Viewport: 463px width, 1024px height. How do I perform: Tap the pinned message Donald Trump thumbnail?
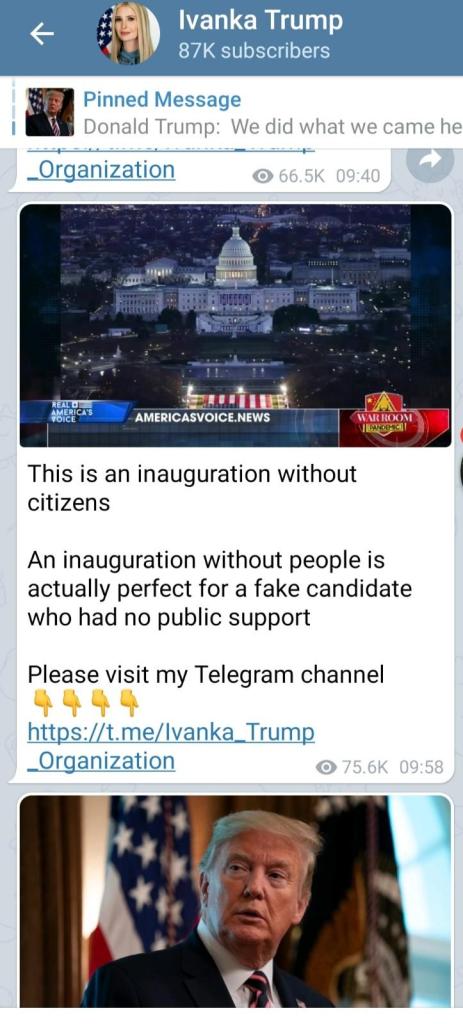pyautogui.click(x=50, y=112)
